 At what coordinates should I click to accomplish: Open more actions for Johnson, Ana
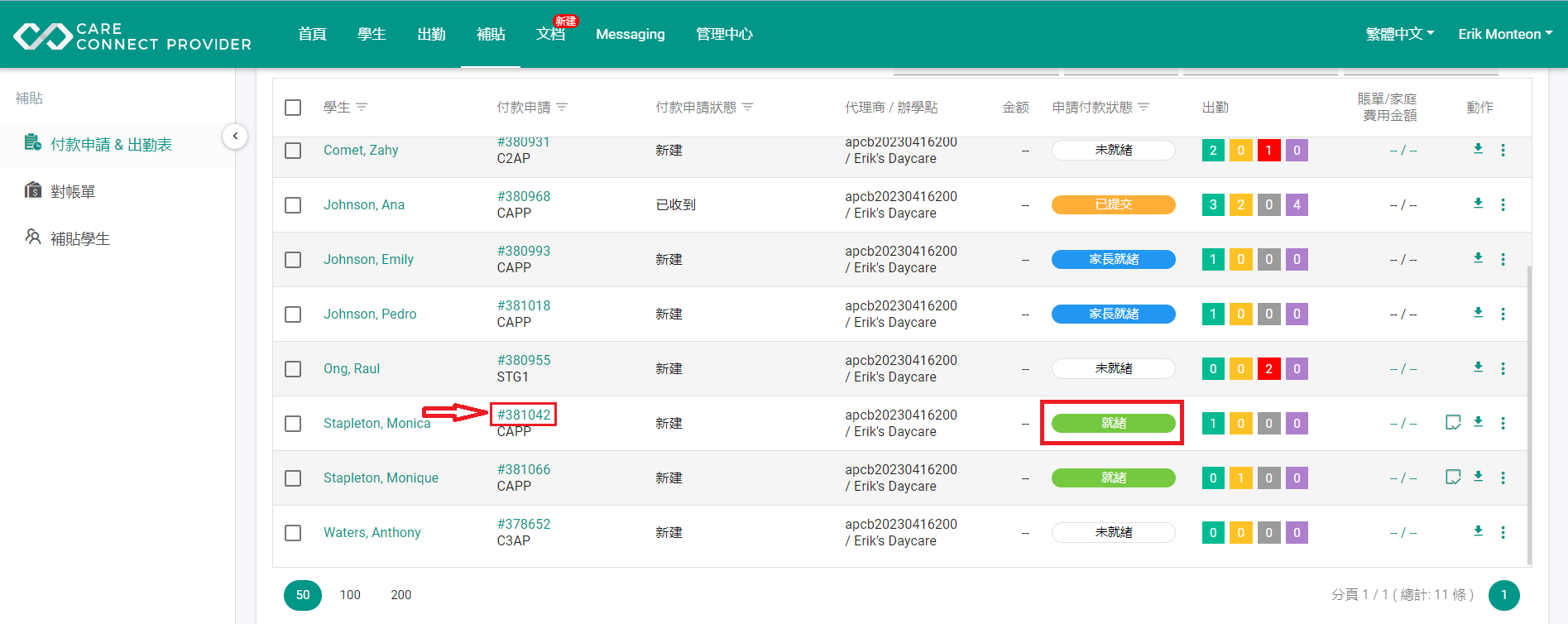coord(1503,204)
